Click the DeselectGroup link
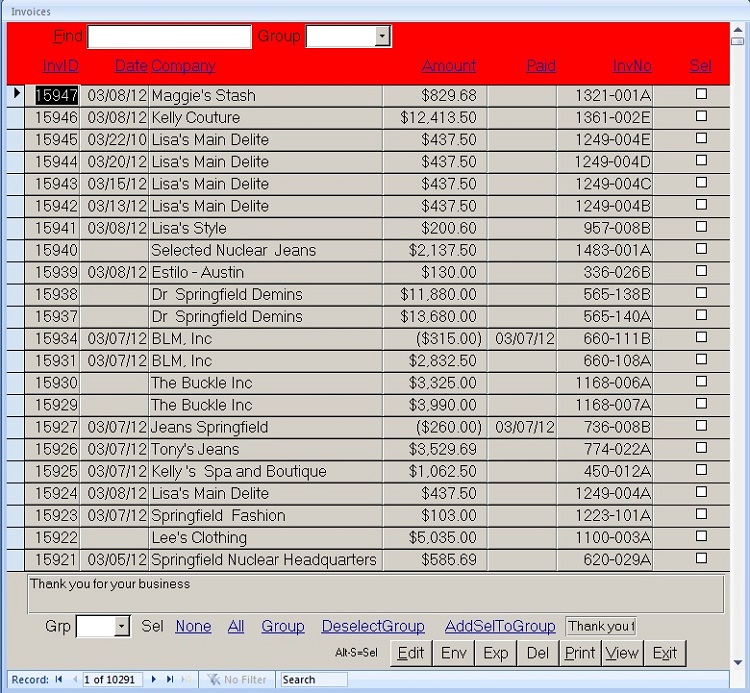Viewport: 750px width, 693px height. (373, 626)
